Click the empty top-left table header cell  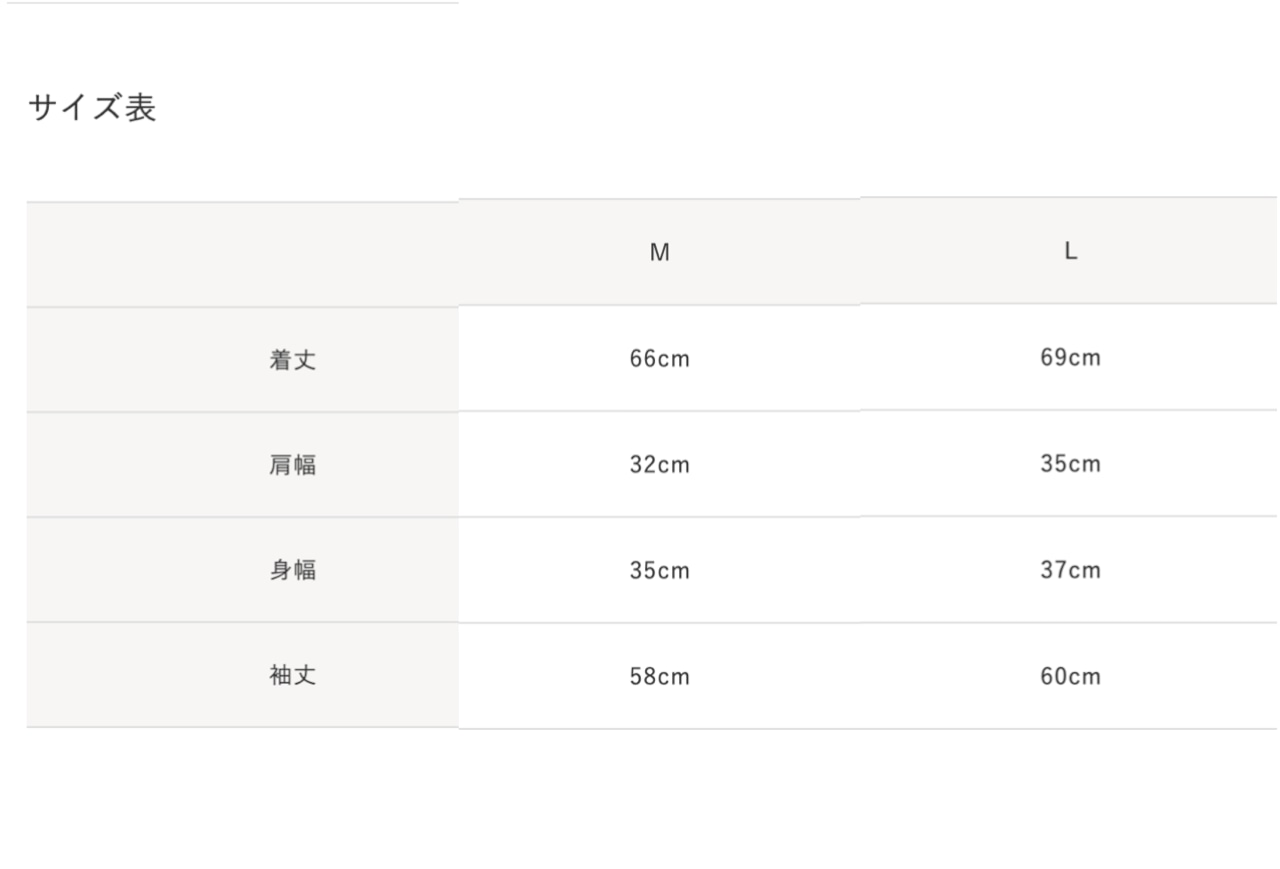point(242,254)
